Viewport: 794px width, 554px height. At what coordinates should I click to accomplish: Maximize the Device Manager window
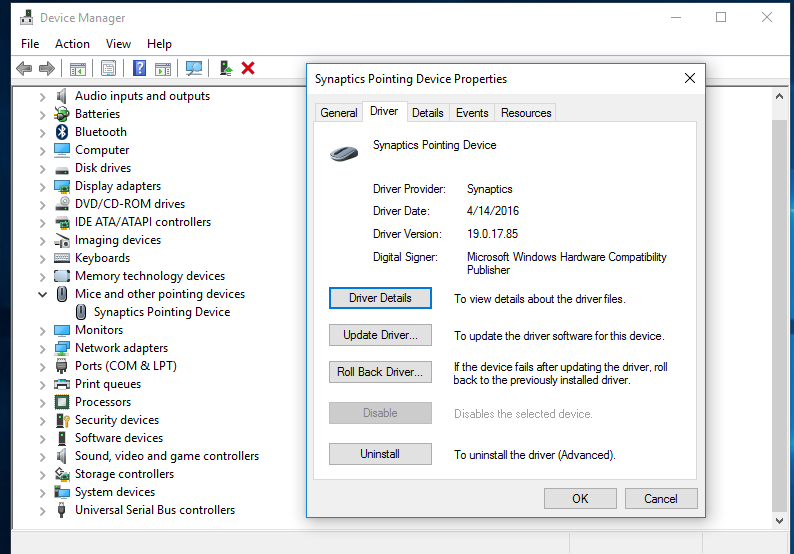(721, 17)
